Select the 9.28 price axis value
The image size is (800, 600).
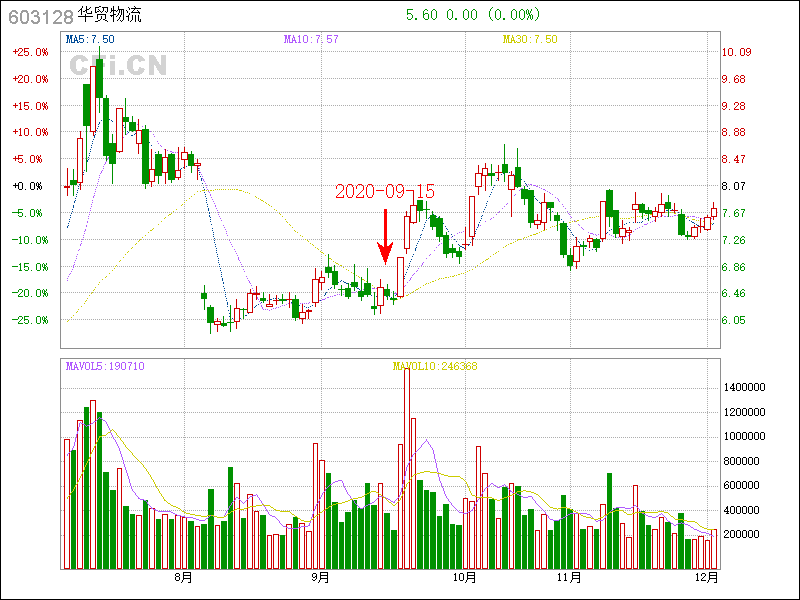pyautogui.click(x=734, y=106)
